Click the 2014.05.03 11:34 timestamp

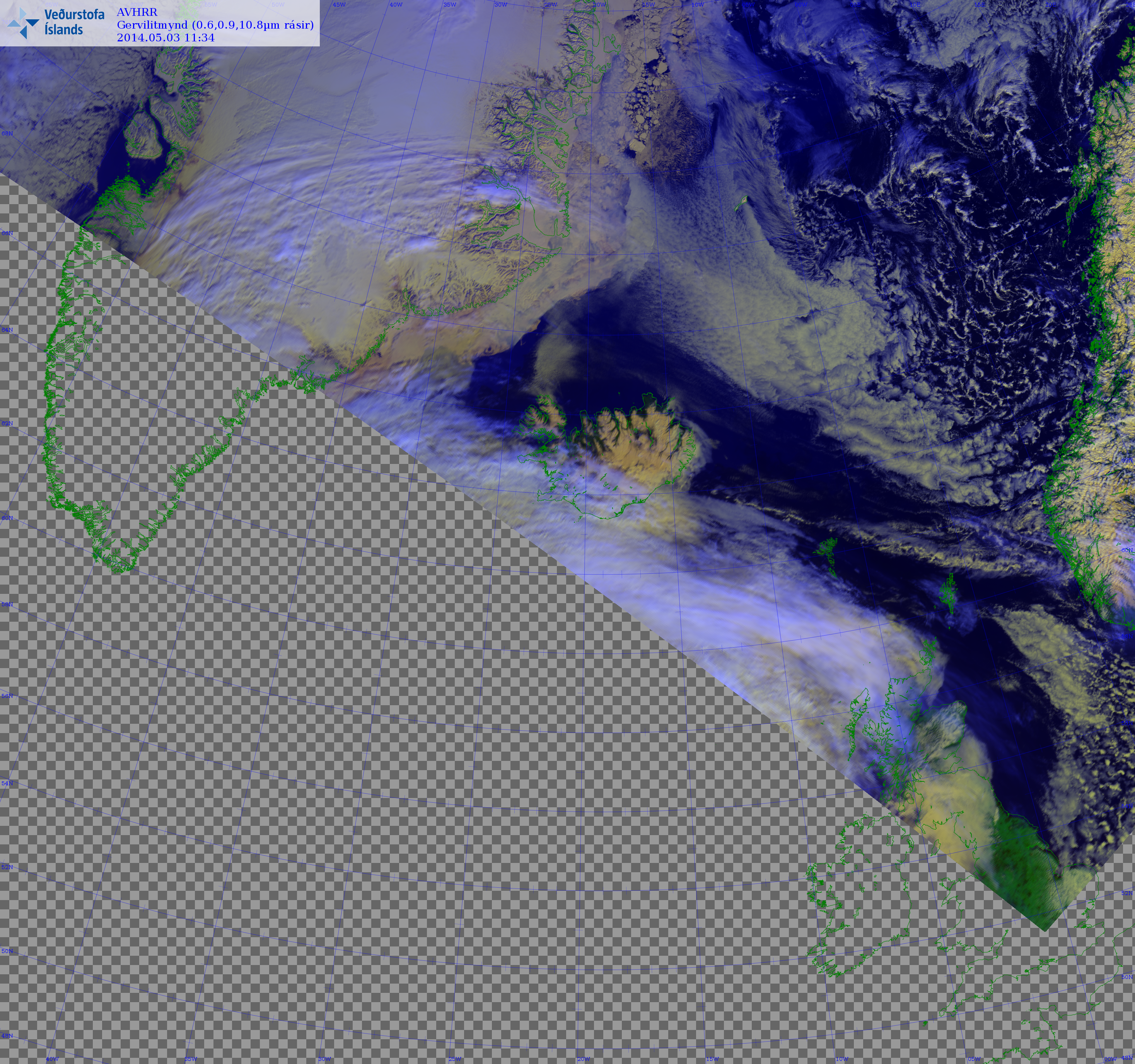pyautogui.click(x=166, y=38)
